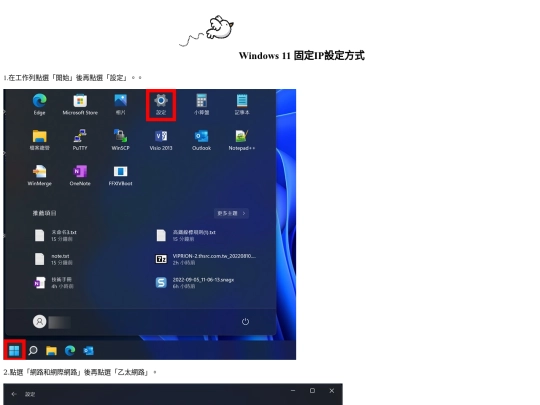Open File Explorer on the taskbar
This screenshot has width=540, height=405.
click(51, 351)
